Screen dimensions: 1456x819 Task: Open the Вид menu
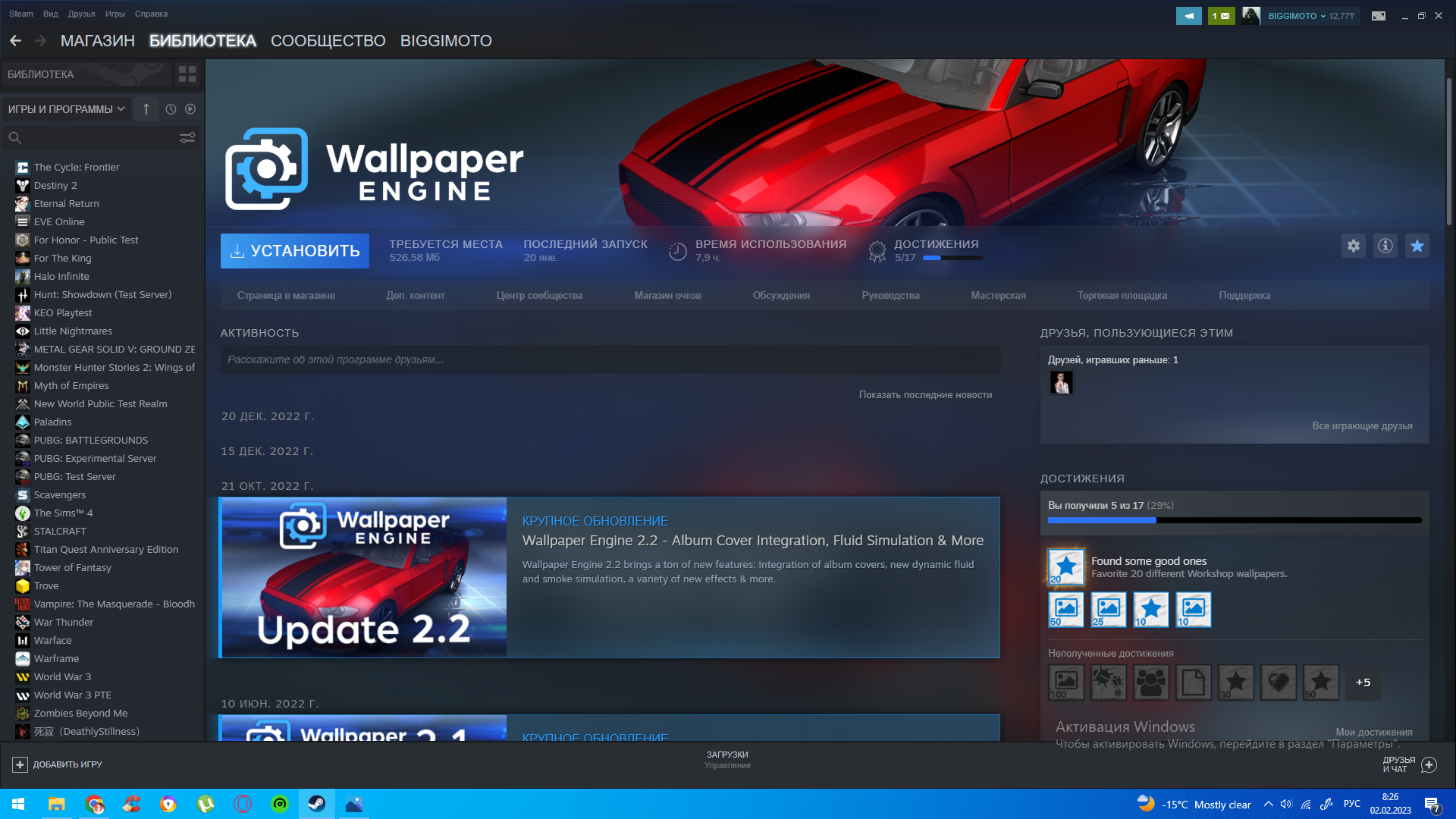click(51, 14)
